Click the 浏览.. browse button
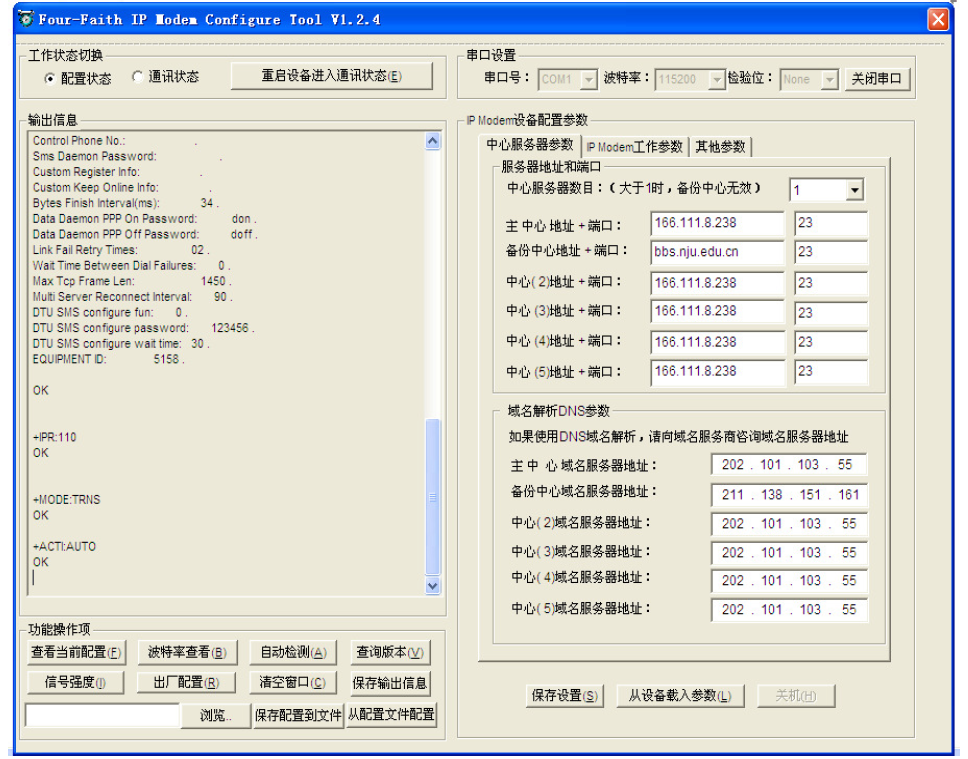 (216, 716)
